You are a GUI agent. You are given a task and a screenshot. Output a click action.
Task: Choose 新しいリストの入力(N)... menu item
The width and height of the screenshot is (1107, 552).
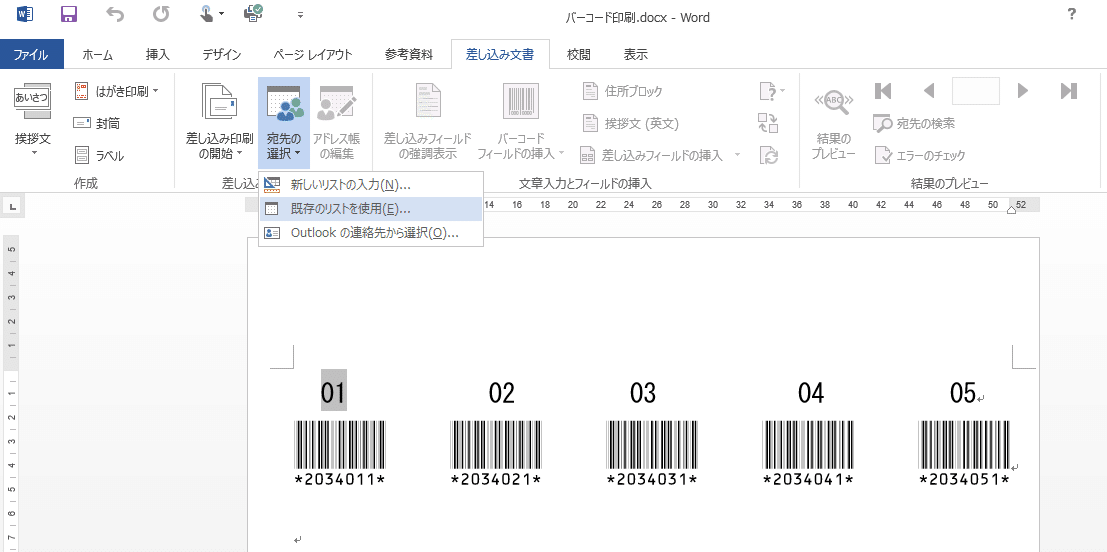371,185
